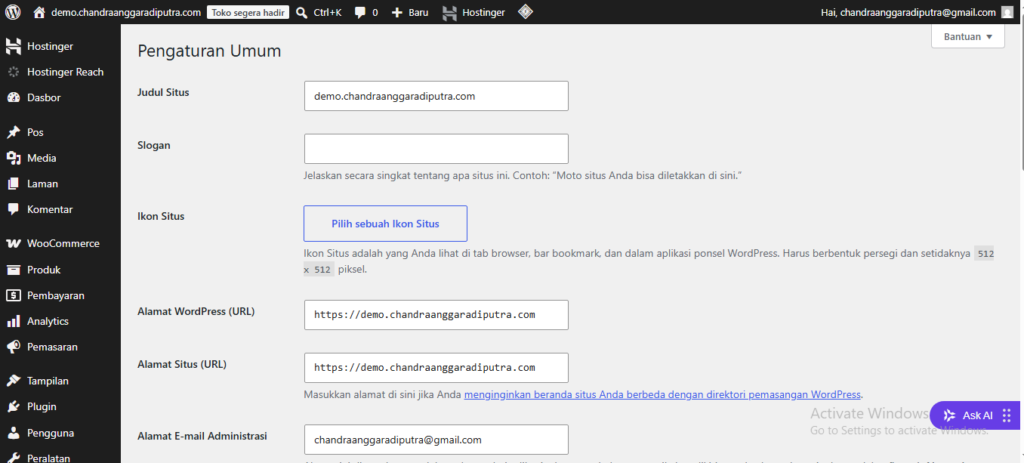Screen dimensions: 1024x463
Task: Click the Hostinger Reach sidebar icon
Action: [13, 72]
